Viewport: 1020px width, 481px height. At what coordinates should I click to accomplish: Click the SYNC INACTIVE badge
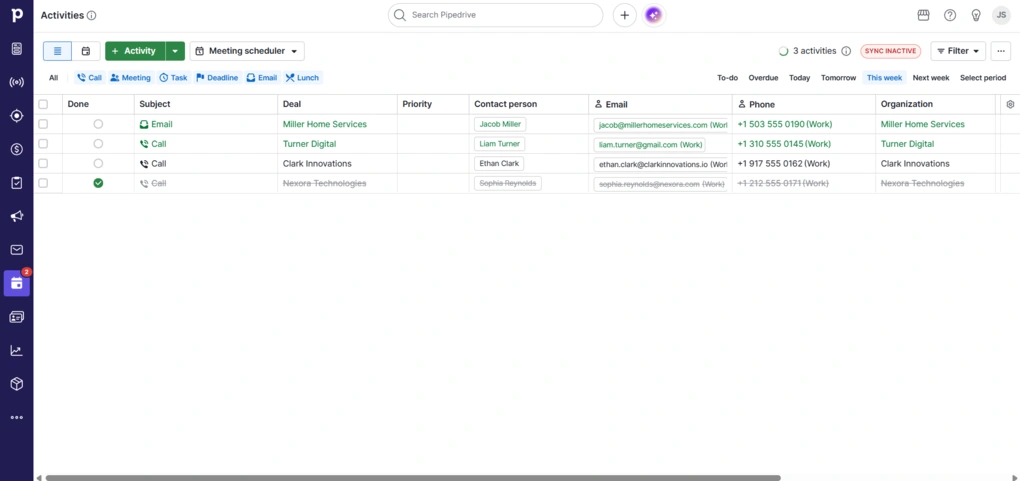click(891, 51)
